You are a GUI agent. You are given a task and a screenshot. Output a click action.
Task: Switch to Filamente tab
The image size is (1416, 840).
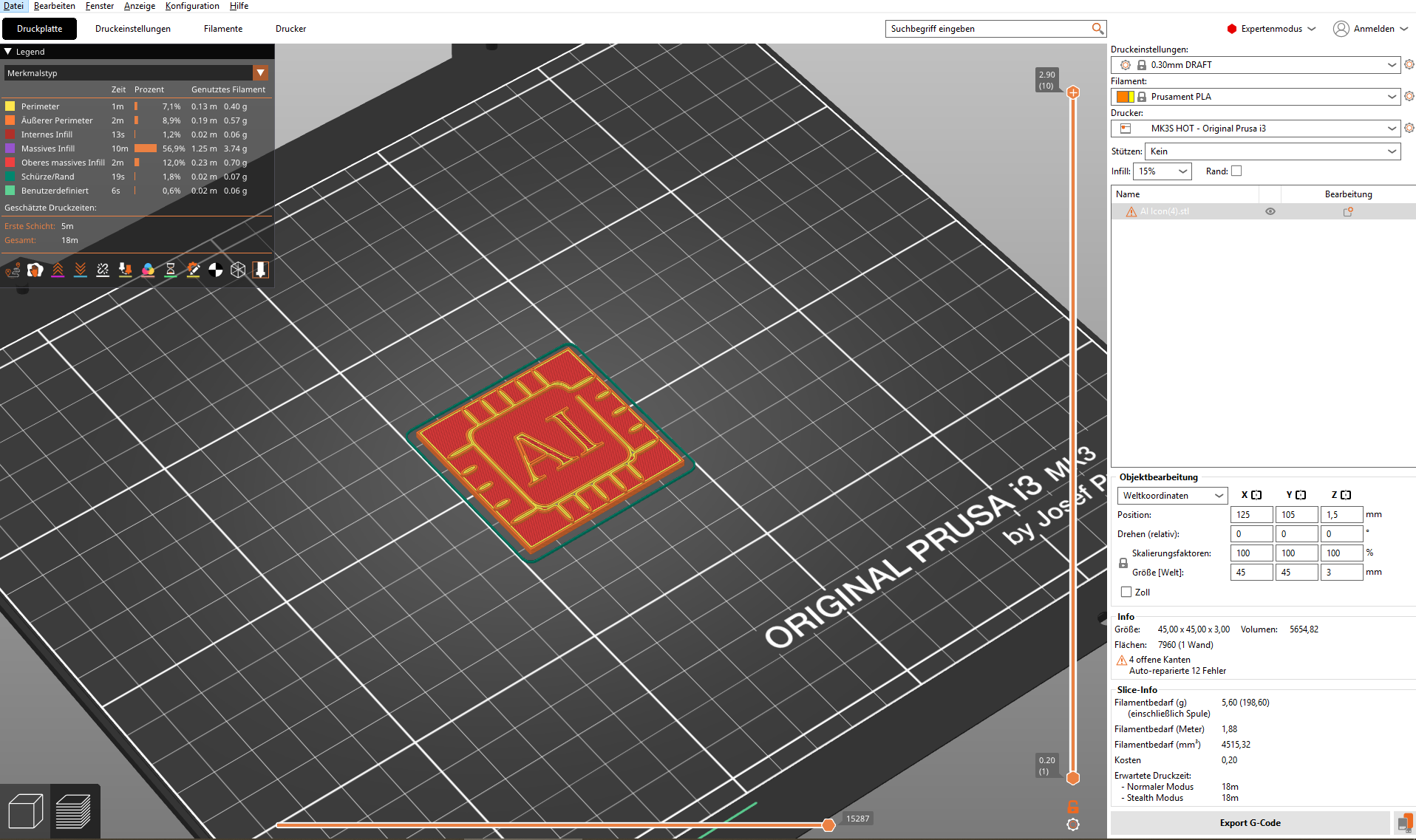coord(223,29)
